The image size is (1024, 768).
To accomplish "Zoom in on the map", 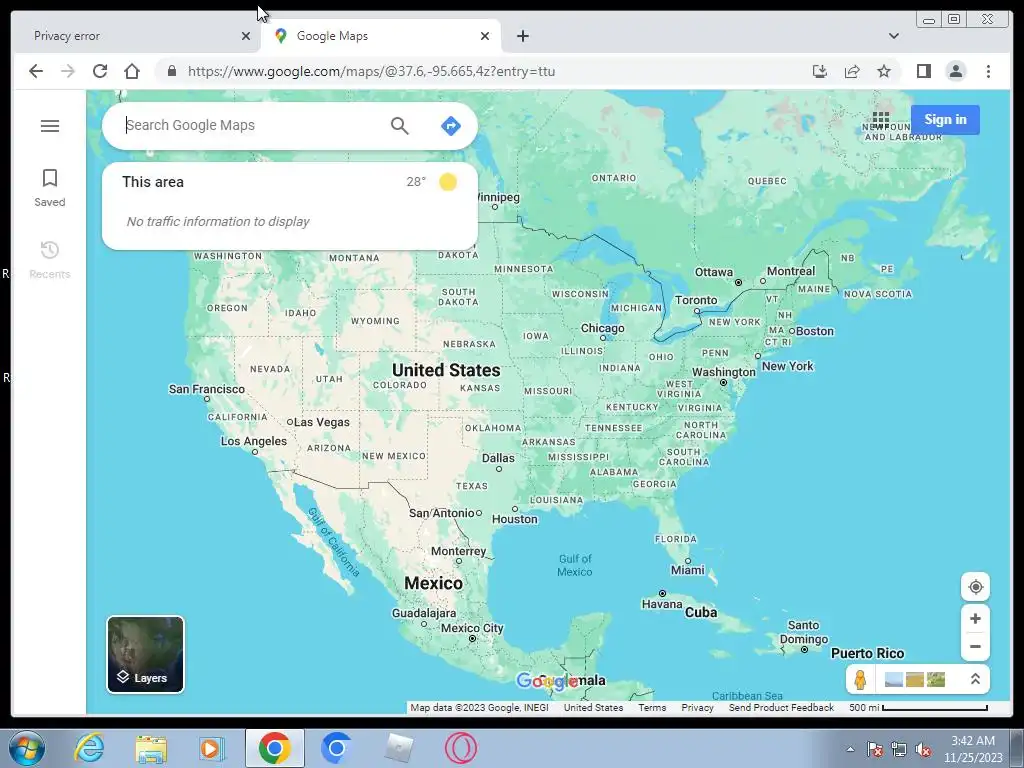I will (x=975, y=618).
